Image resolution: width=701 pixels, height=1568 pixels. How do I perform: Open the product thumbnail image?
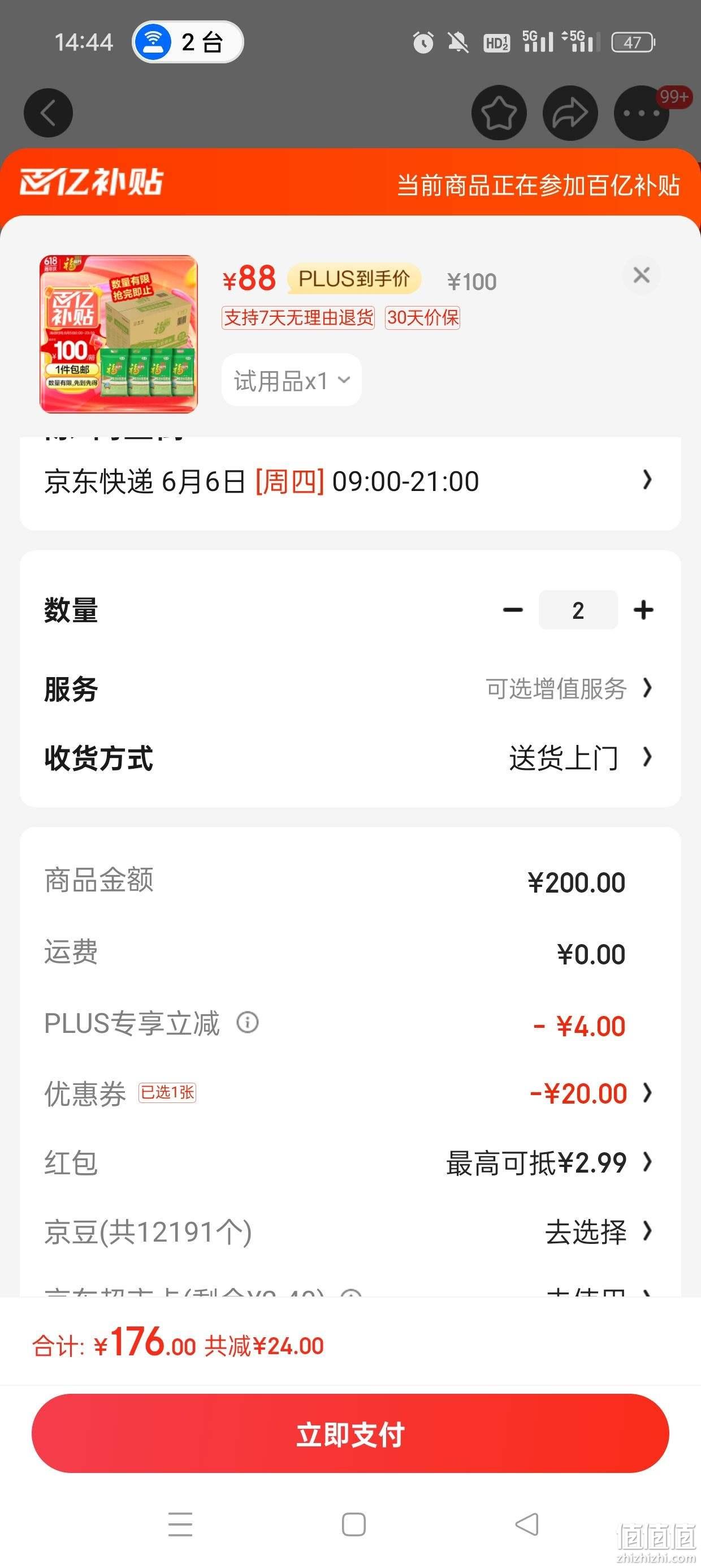click(x=119, y=334)
